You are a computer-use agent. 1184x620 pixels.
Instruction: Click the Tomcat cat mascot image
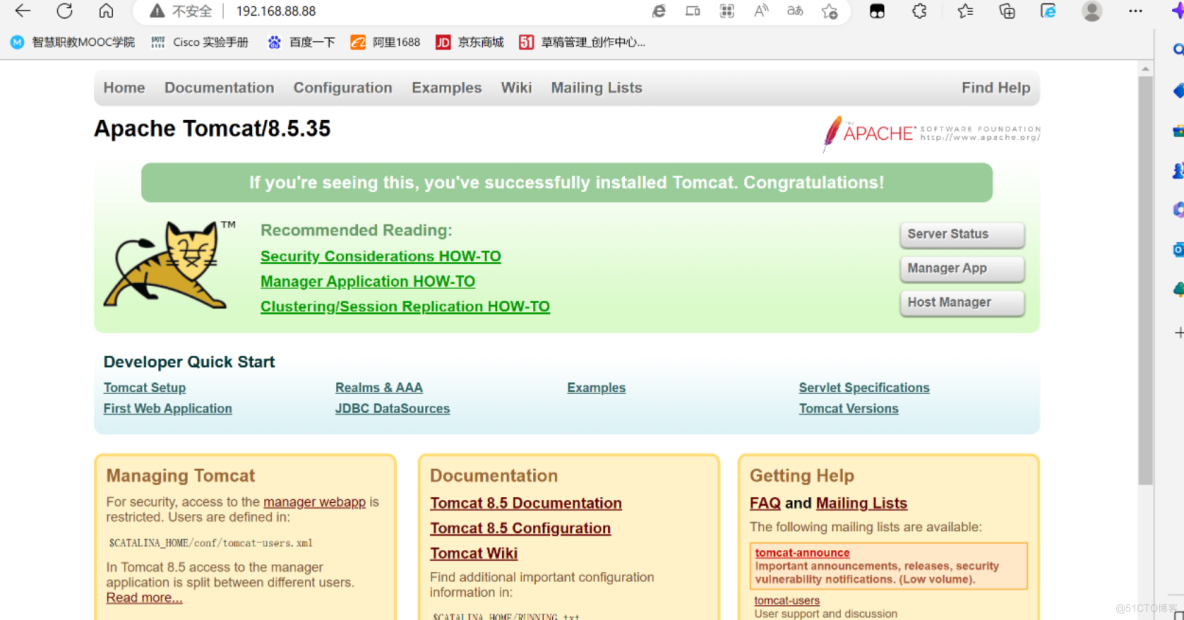[168, 264]
